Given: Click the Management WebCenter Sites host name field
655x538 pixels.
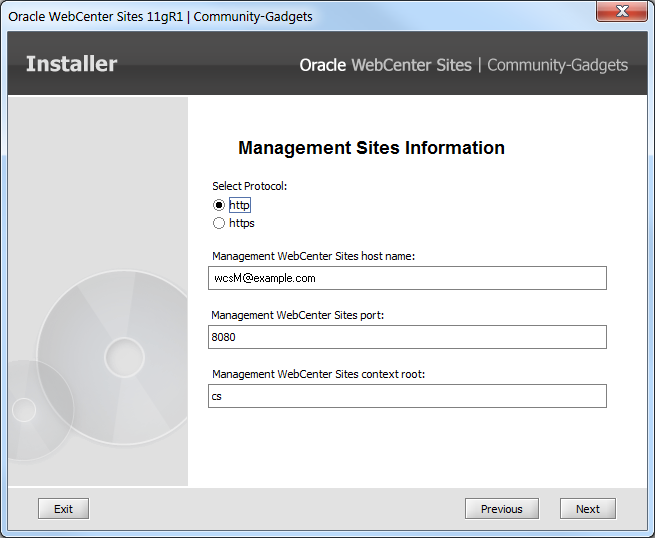Looking at the screenshot, I should point(407,278).
